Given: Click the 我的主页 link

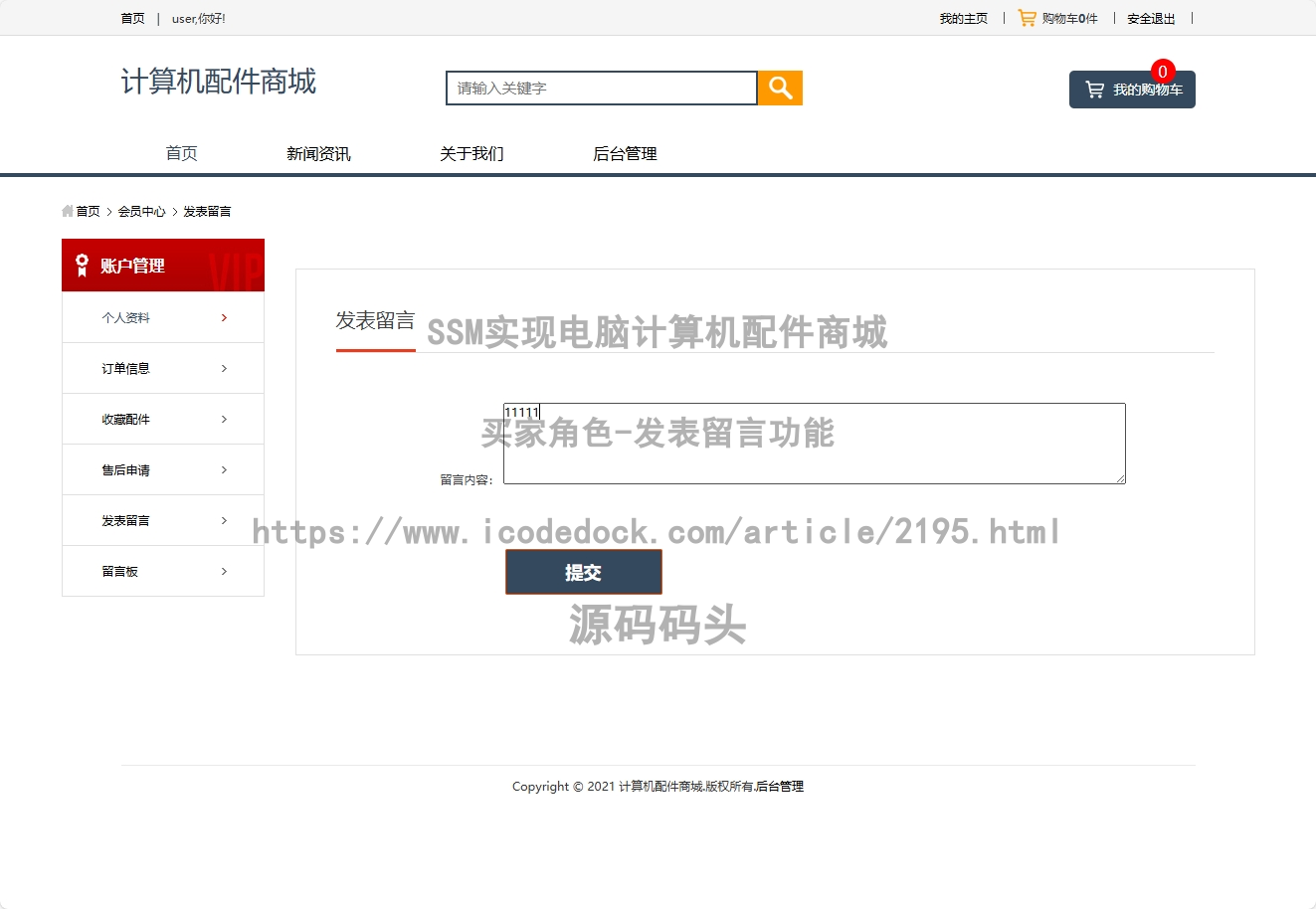Looking at the screenshot, I should (964, 18).
